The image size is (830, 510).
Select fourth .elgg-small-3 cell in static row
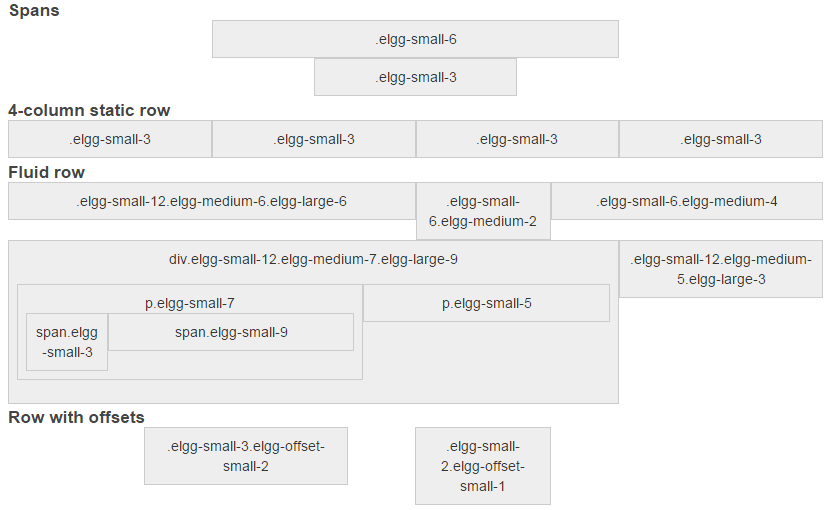[721, 139]
